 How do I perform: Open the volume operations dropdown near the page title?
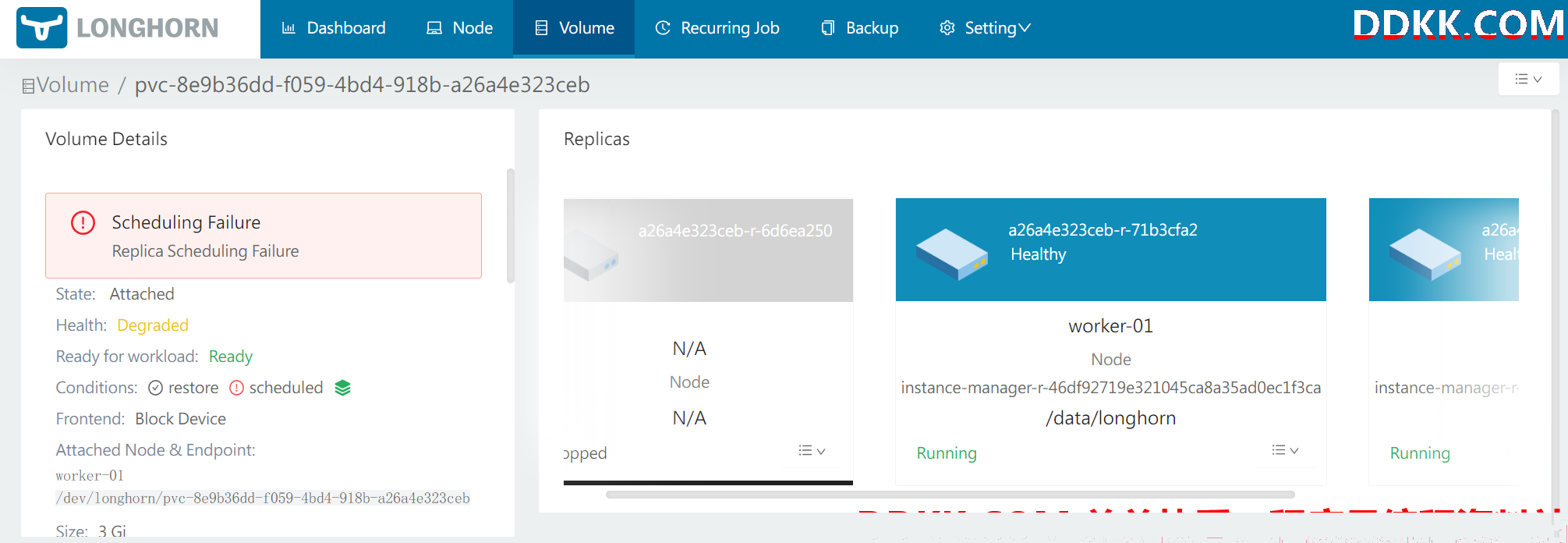pos(1528,79)
